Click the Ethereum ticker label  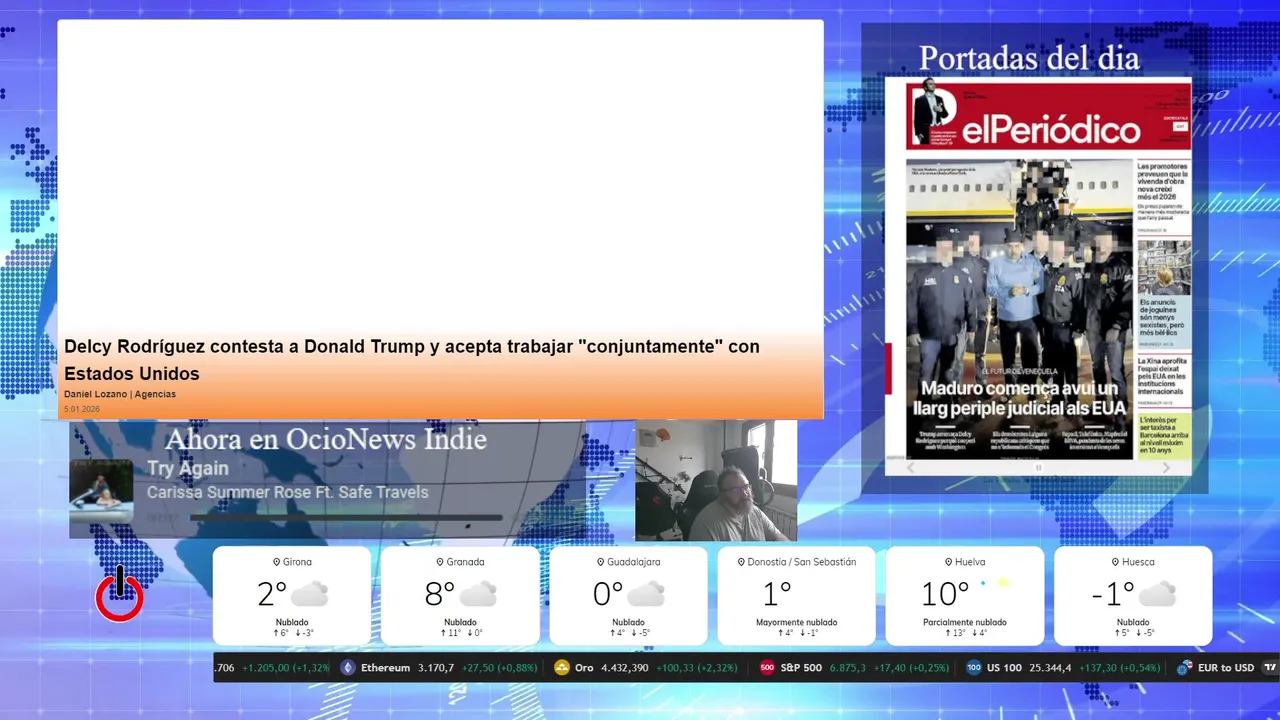click(x=385, y=668)
